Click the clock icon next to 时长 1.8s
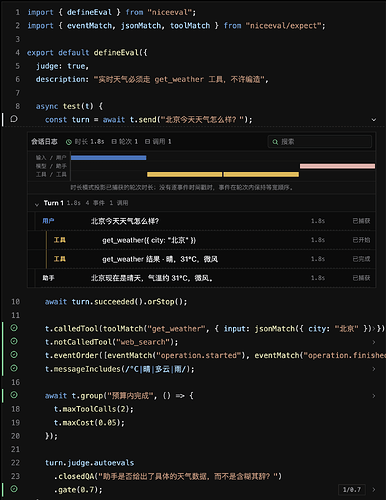Image resolution: width=386 pixels, height=500 pixels. [x=69, y=142]
